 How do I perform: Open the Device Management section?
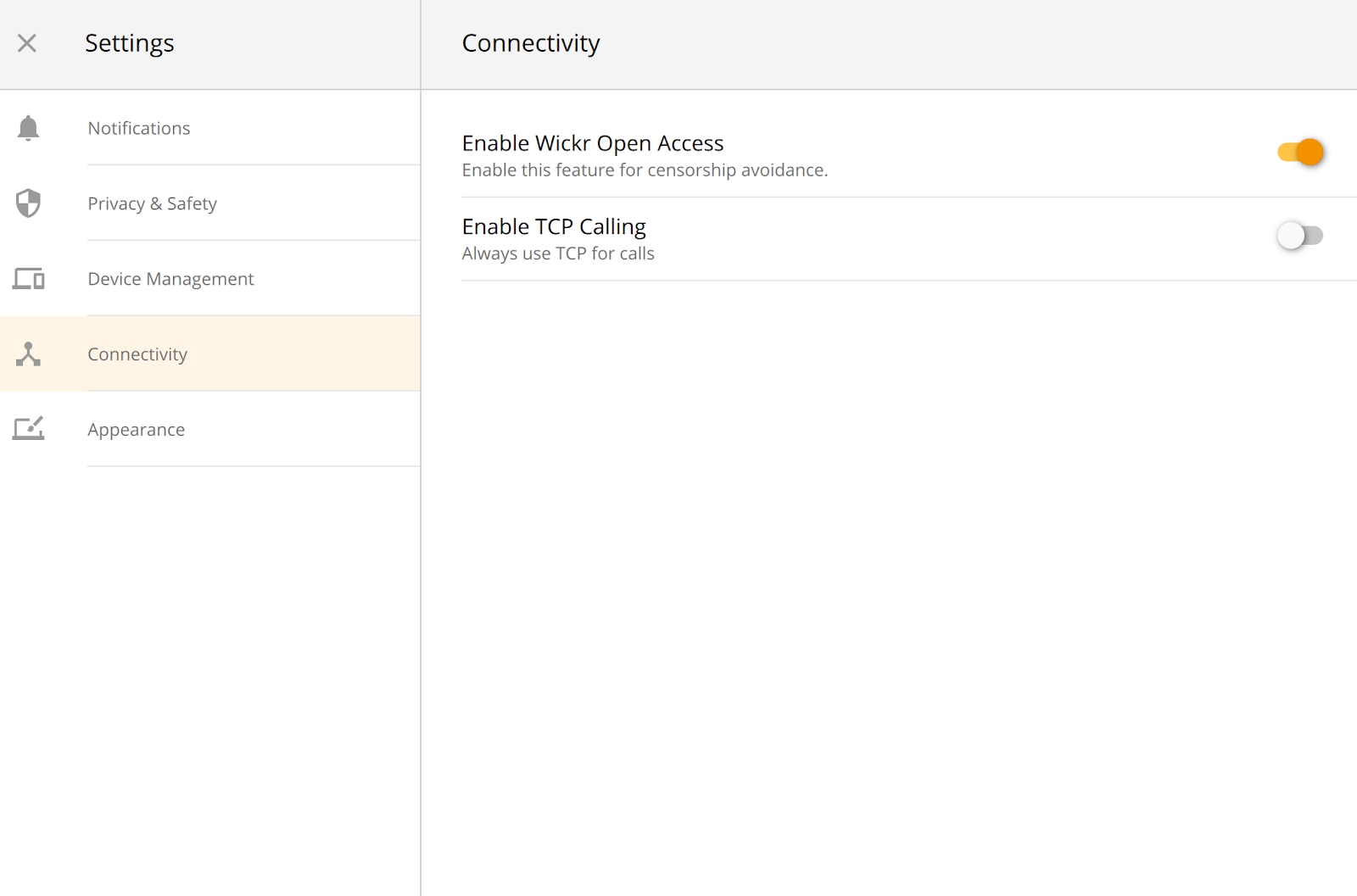click(170, 279)
